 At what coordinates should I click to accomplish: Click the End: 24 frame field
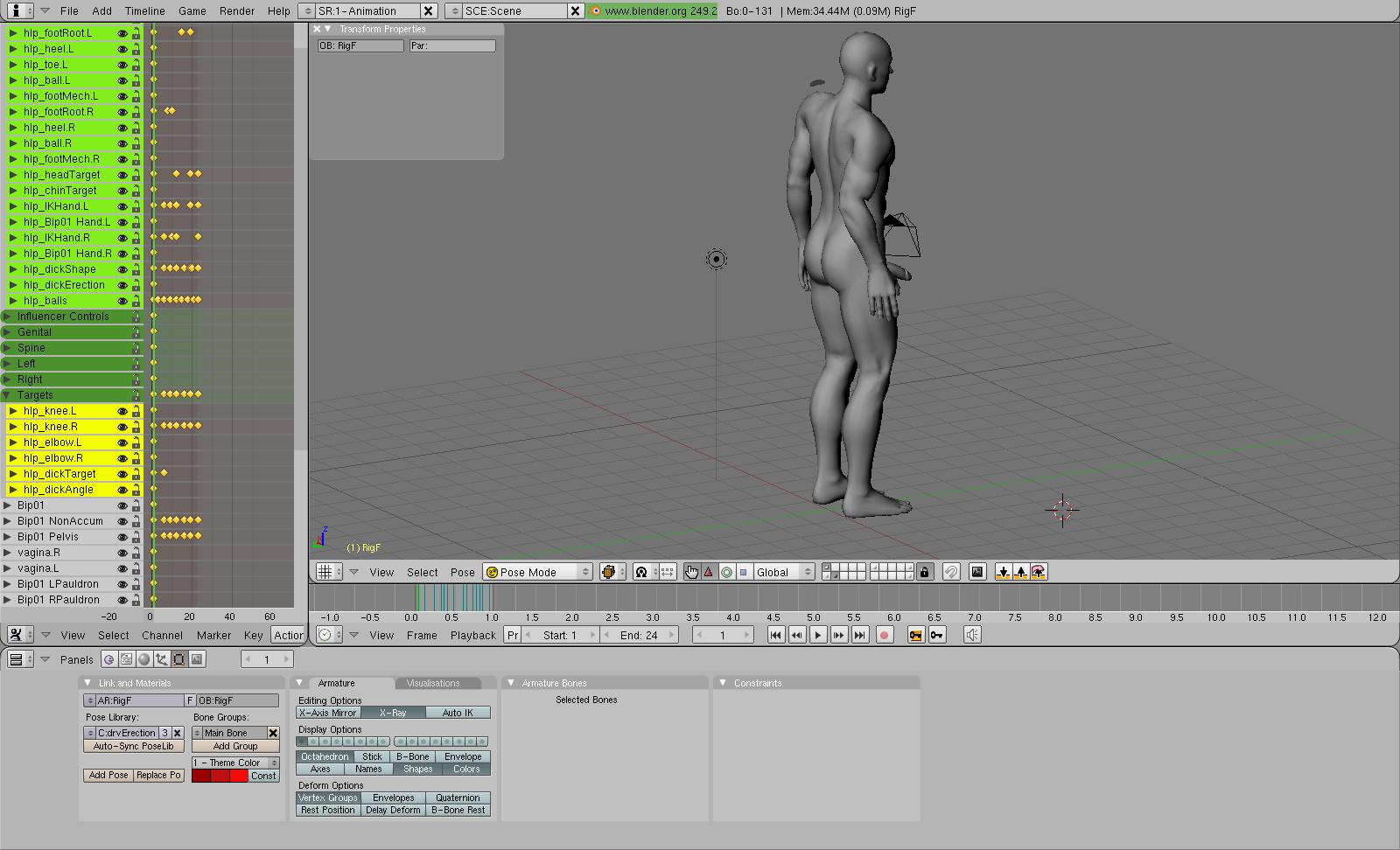(639, 635)
